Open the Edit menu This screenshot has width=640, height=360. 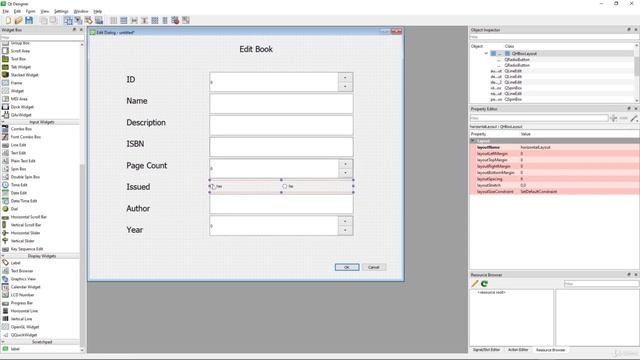(x=17, y=11)
